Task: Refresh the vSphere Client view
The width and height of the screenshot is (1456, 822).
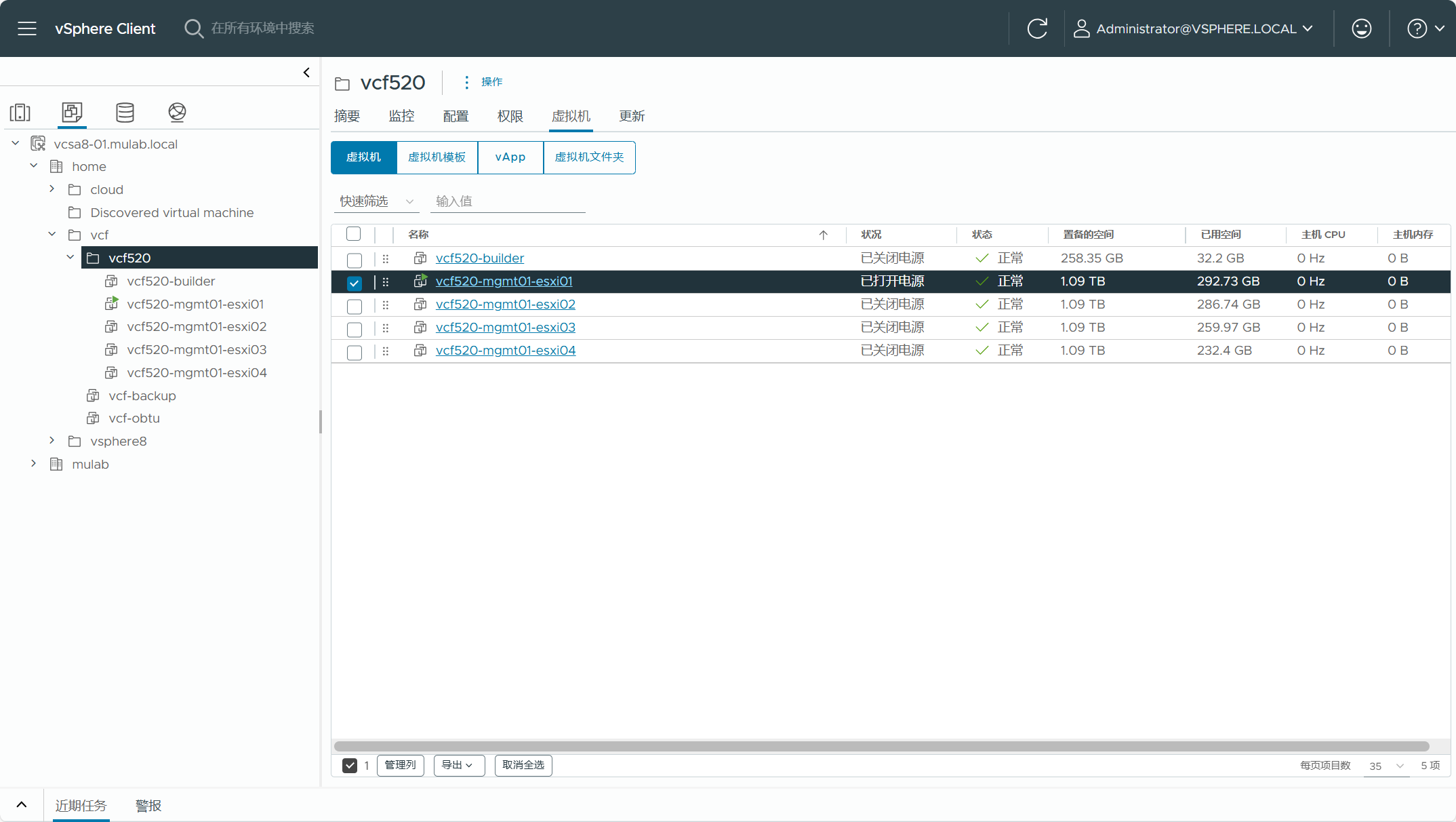Action: [1037, 28]
